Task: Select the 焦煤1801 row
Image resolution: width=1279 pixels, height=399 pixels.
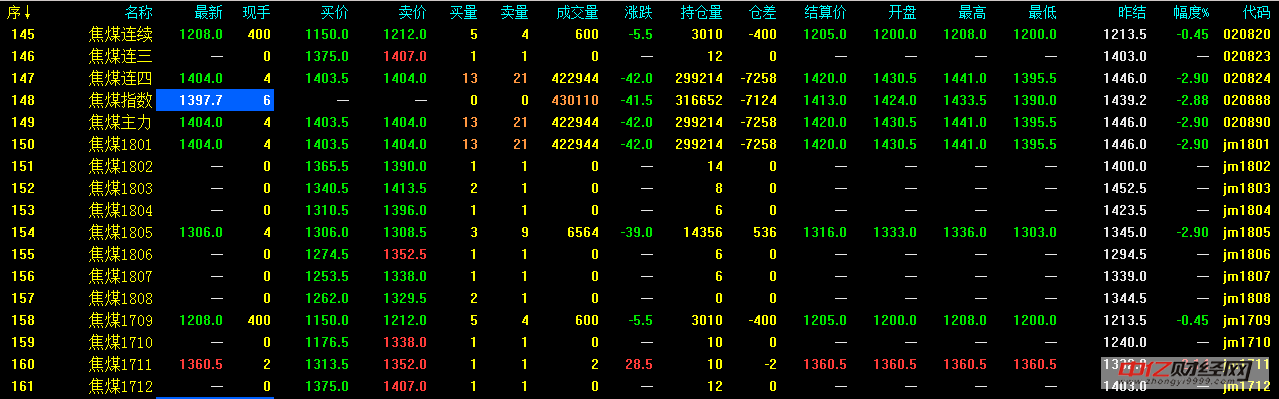Action: tap(639, 144)
